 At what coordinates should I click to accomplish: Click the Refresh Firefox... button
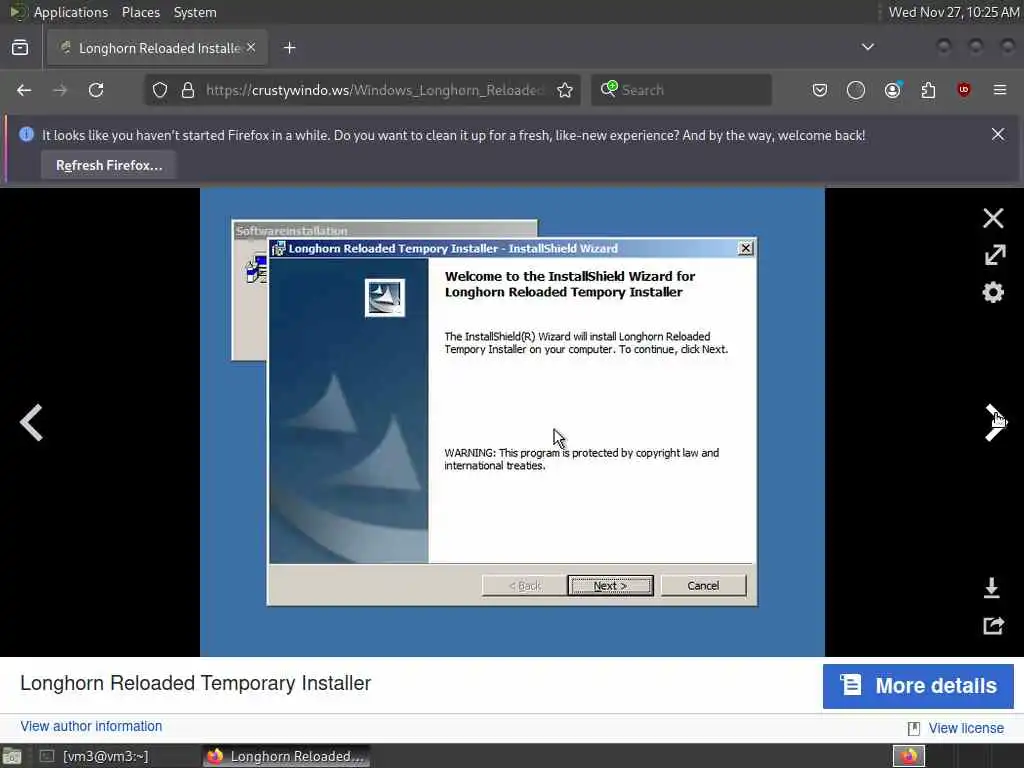[109, 165]
